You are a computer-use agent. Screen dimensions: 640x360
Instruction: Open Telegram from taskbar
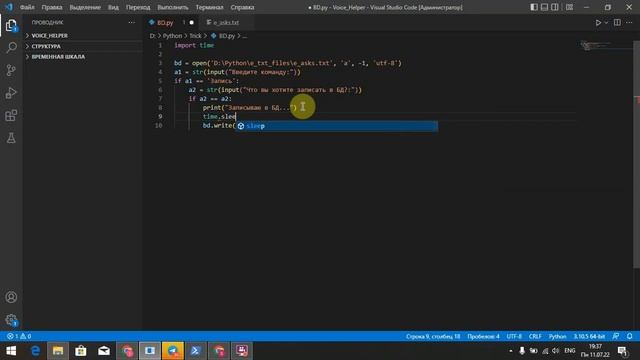coord(173,351)
